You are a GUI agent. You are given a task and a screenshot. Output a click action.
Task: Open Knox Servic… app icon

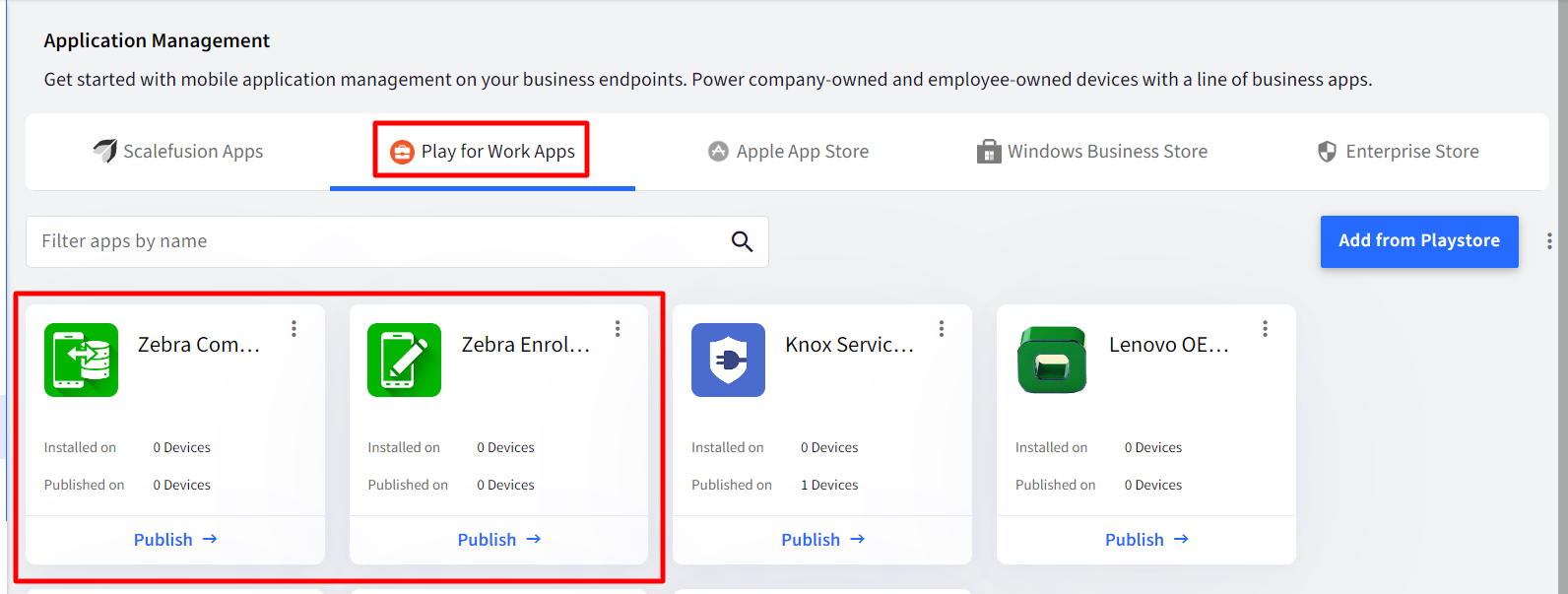coord(728,360)
